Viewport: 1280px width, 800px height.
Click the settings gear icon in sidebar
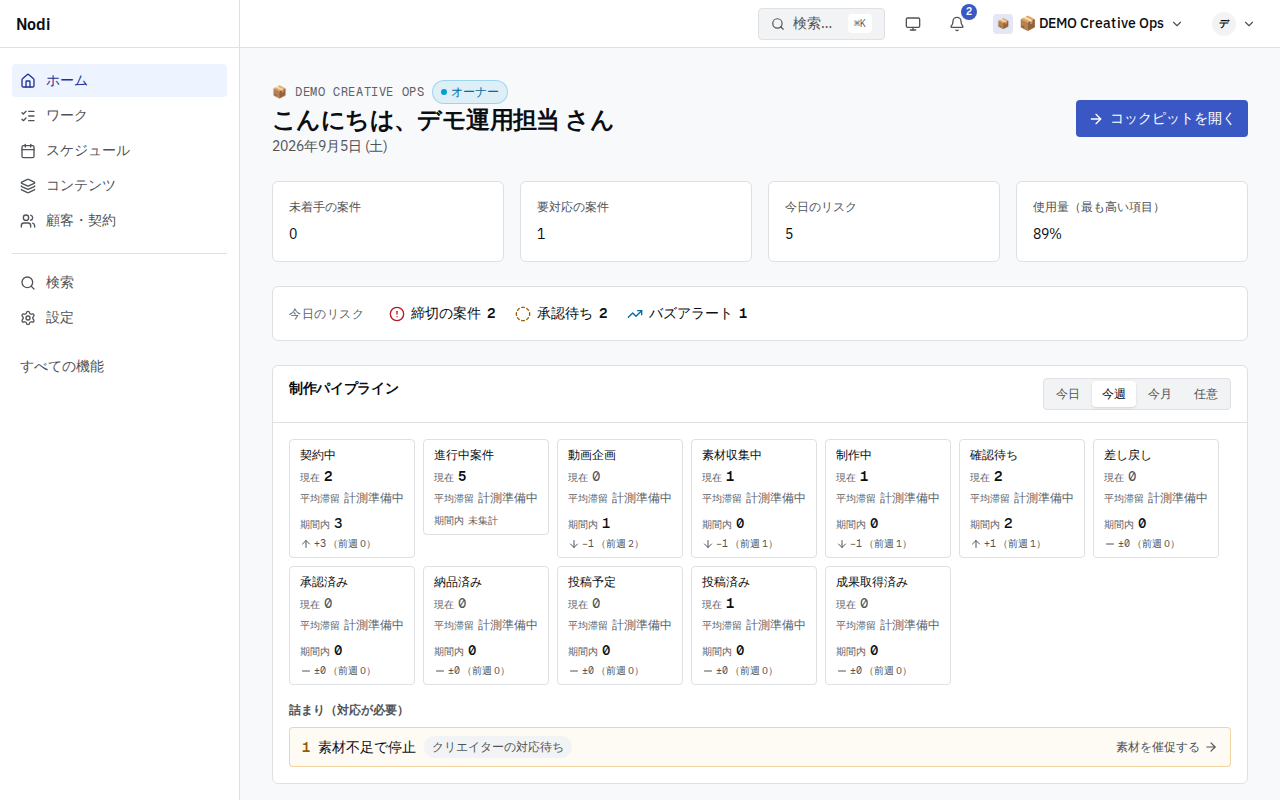[28, 318]
